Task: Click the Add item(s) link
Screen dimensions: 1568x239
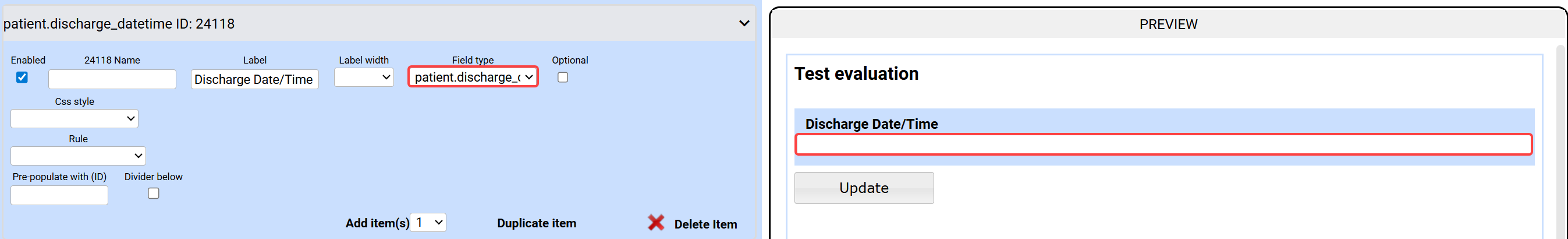Action: tap(377, 223)
